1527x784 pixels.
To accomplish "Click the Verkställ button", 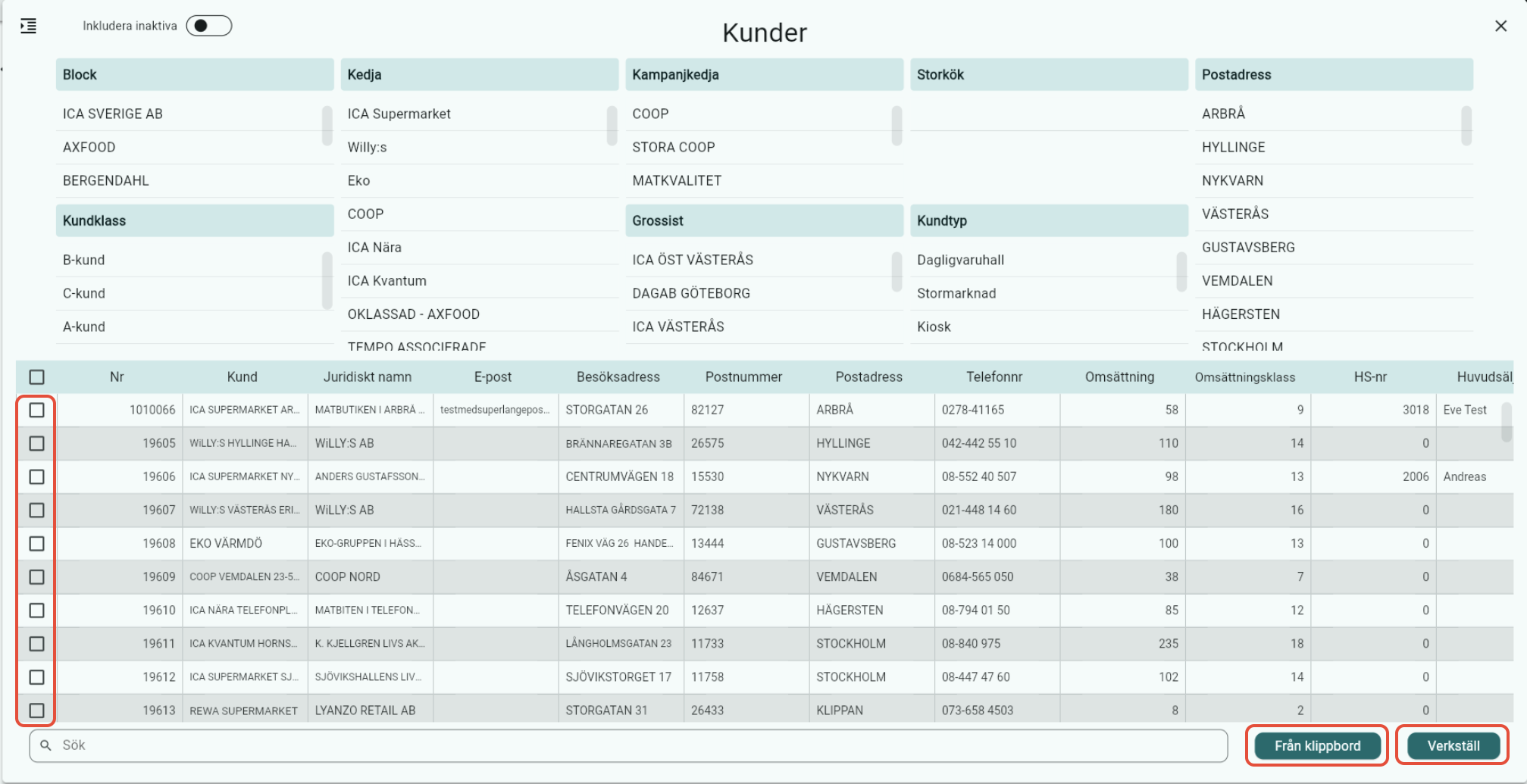I will [x=1453, y=745].
